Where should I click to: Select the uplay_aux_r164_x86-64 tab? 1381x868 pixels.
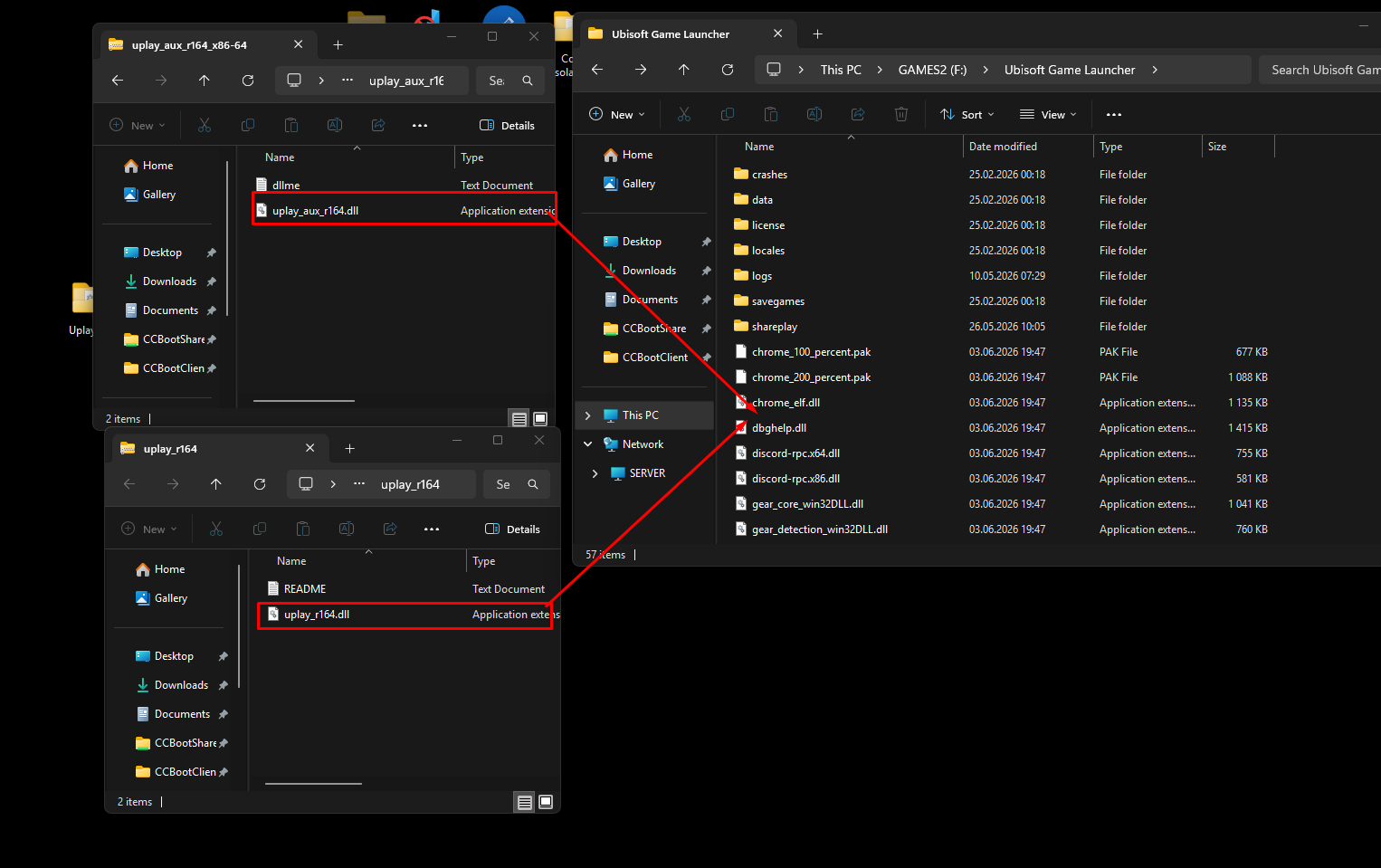pos(206,45)
